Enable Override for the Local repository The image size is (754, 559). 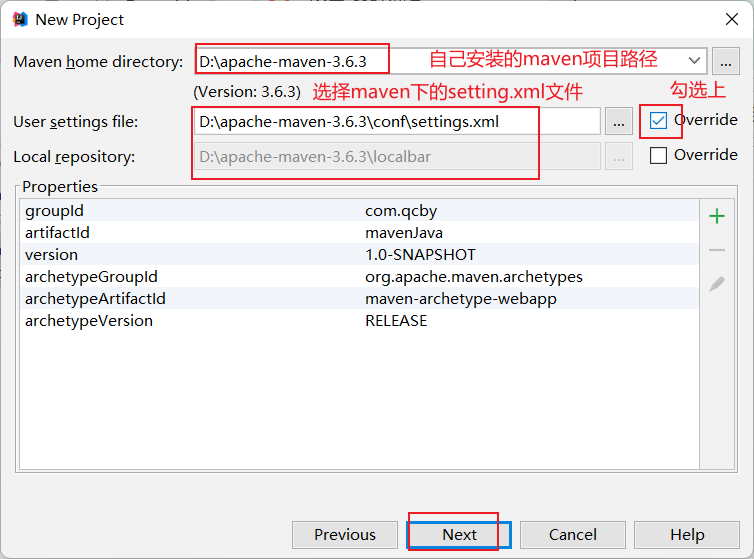[658, 155]
